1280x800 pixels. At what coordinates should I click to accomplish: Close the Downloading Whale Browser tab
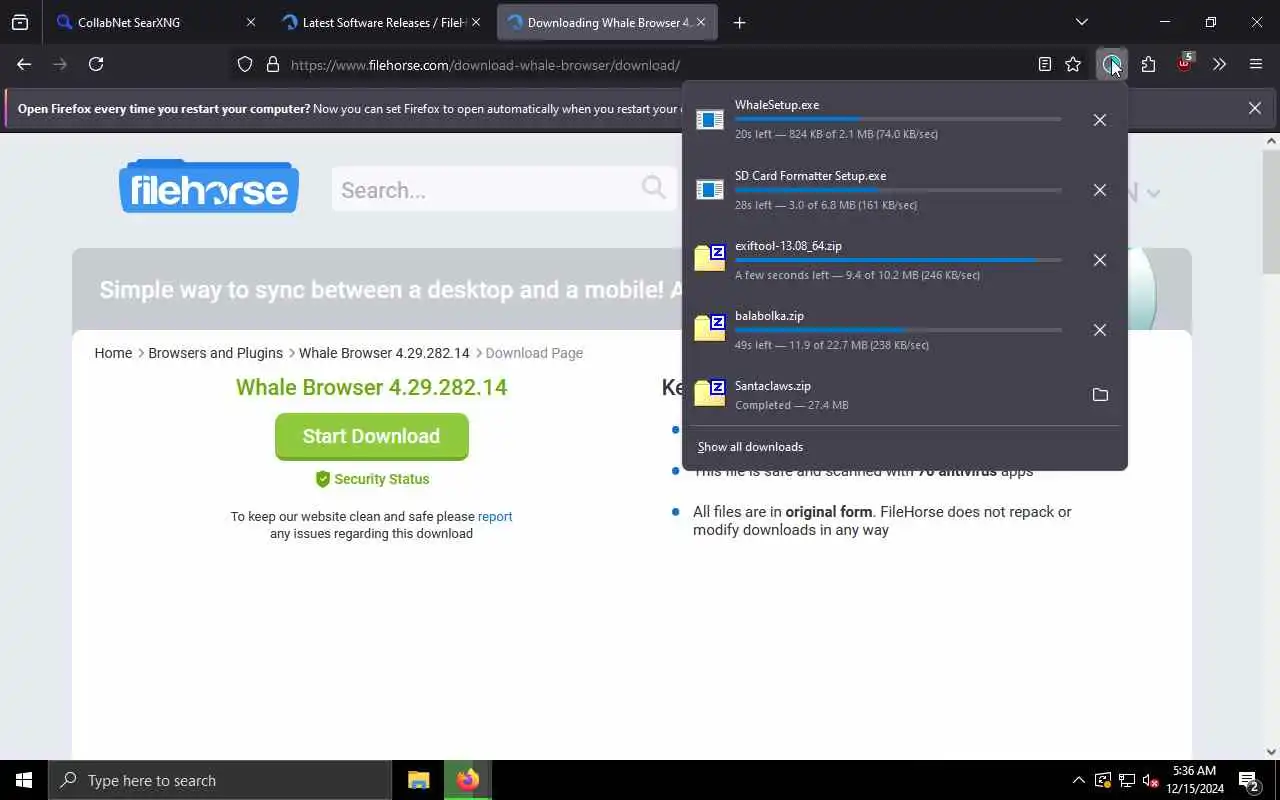pos(701,22)
